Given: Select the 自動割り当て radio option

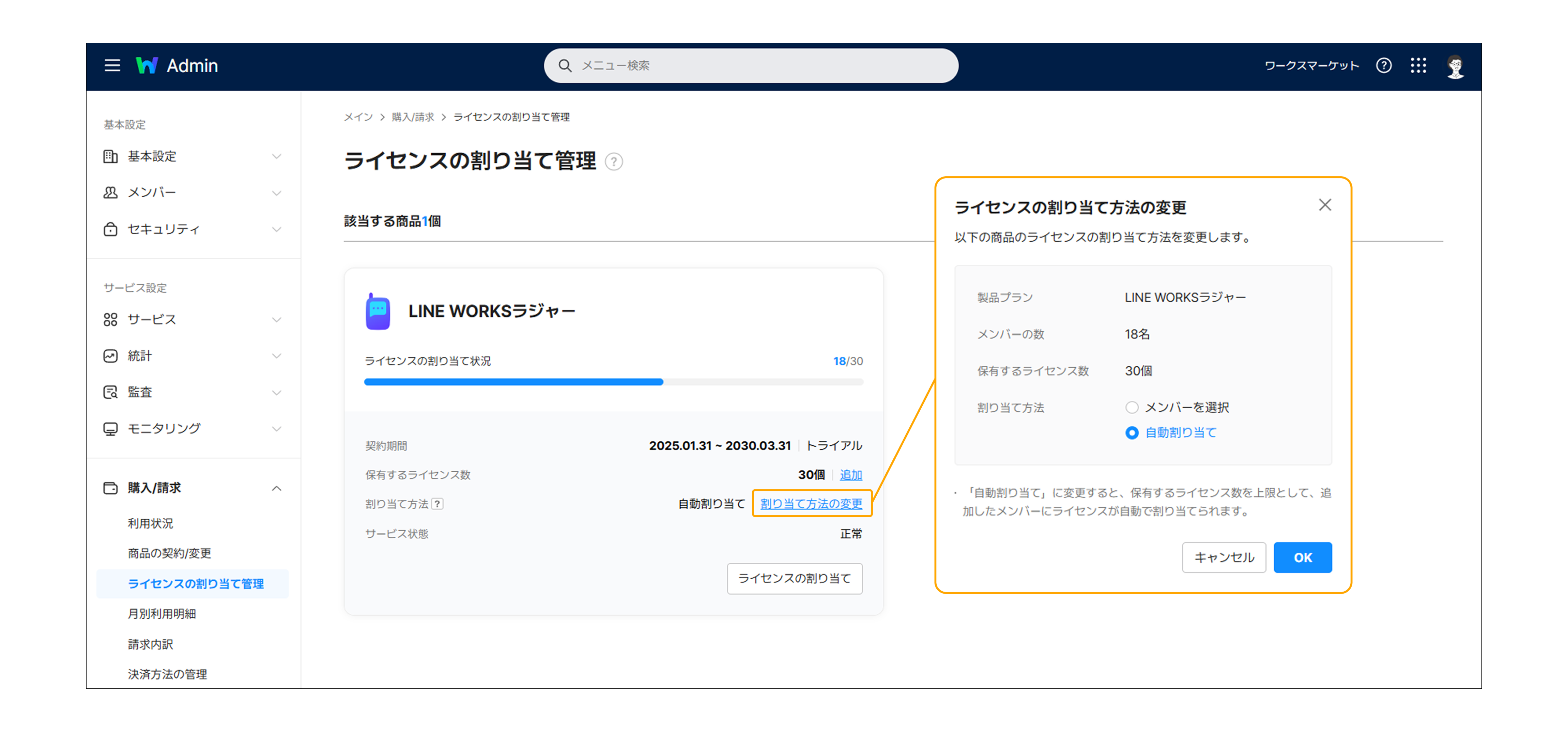Looking at the screenshot, I should pos(1132,433).
